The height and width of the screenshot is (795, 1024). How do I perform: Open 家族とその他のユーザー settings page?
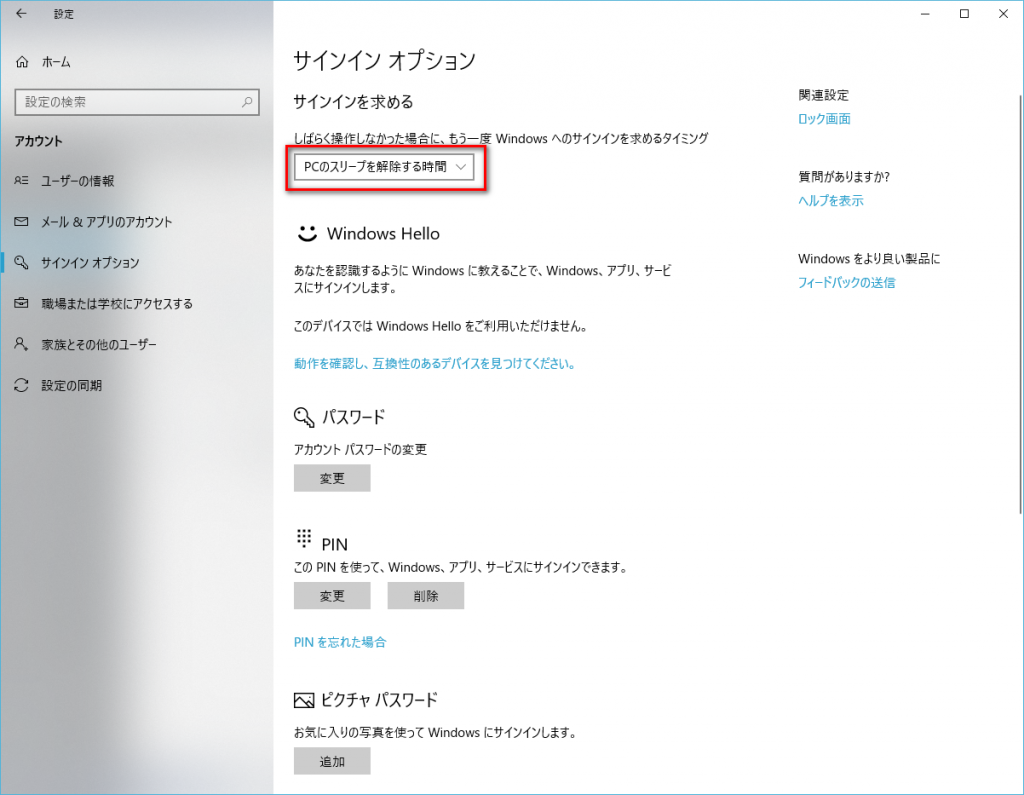click(98, 344)
